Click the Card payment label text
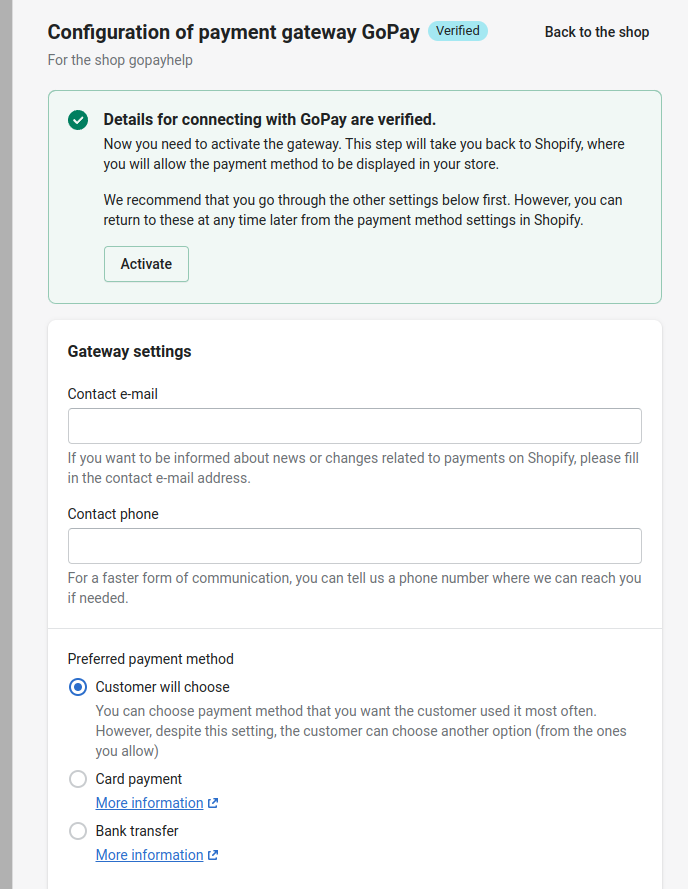 click(138, 780)
